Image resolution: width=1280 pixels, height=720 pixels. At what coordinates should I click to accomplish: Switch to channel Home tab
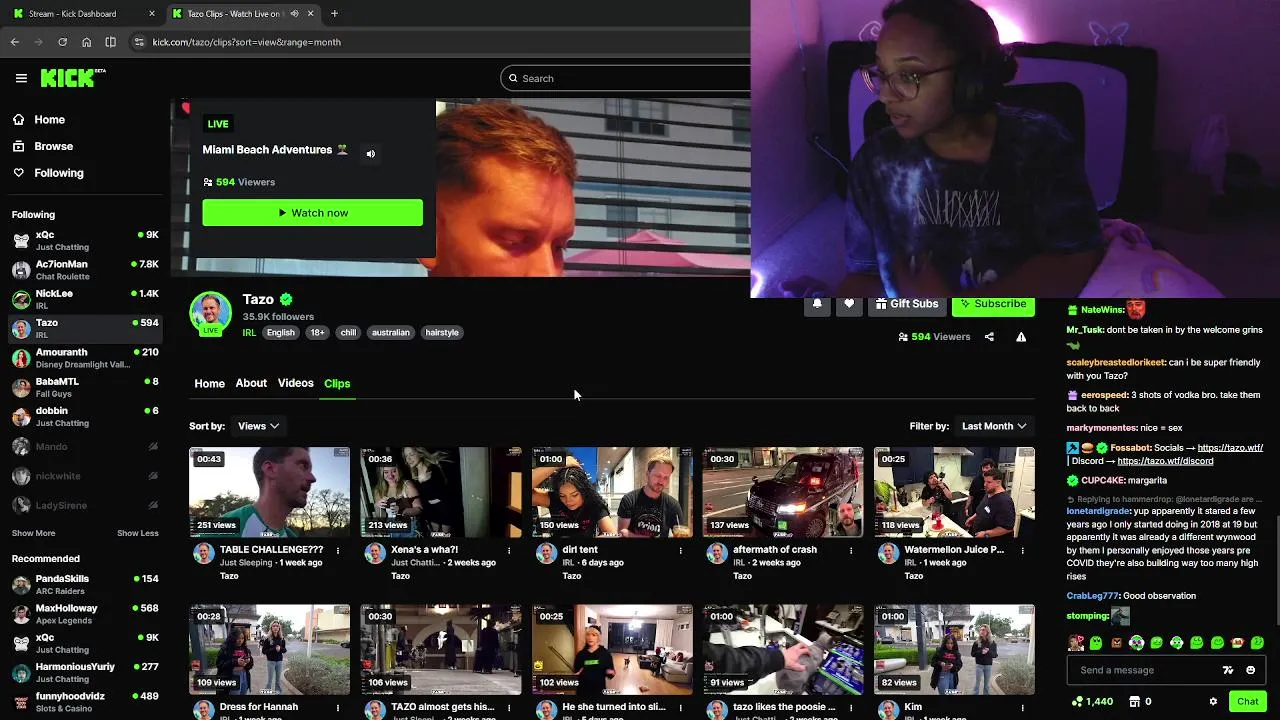pyautogui.click(x=209, y=384)
